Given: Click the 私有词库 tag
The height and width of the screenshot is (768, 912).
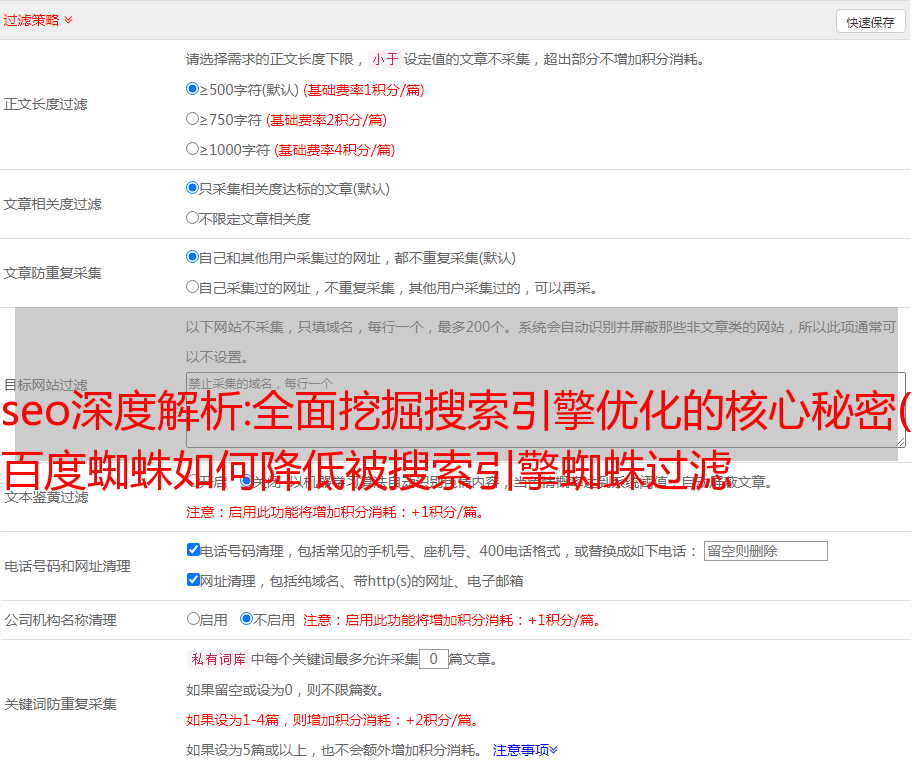Looking at the screenshot, I should tap(218, 659).
